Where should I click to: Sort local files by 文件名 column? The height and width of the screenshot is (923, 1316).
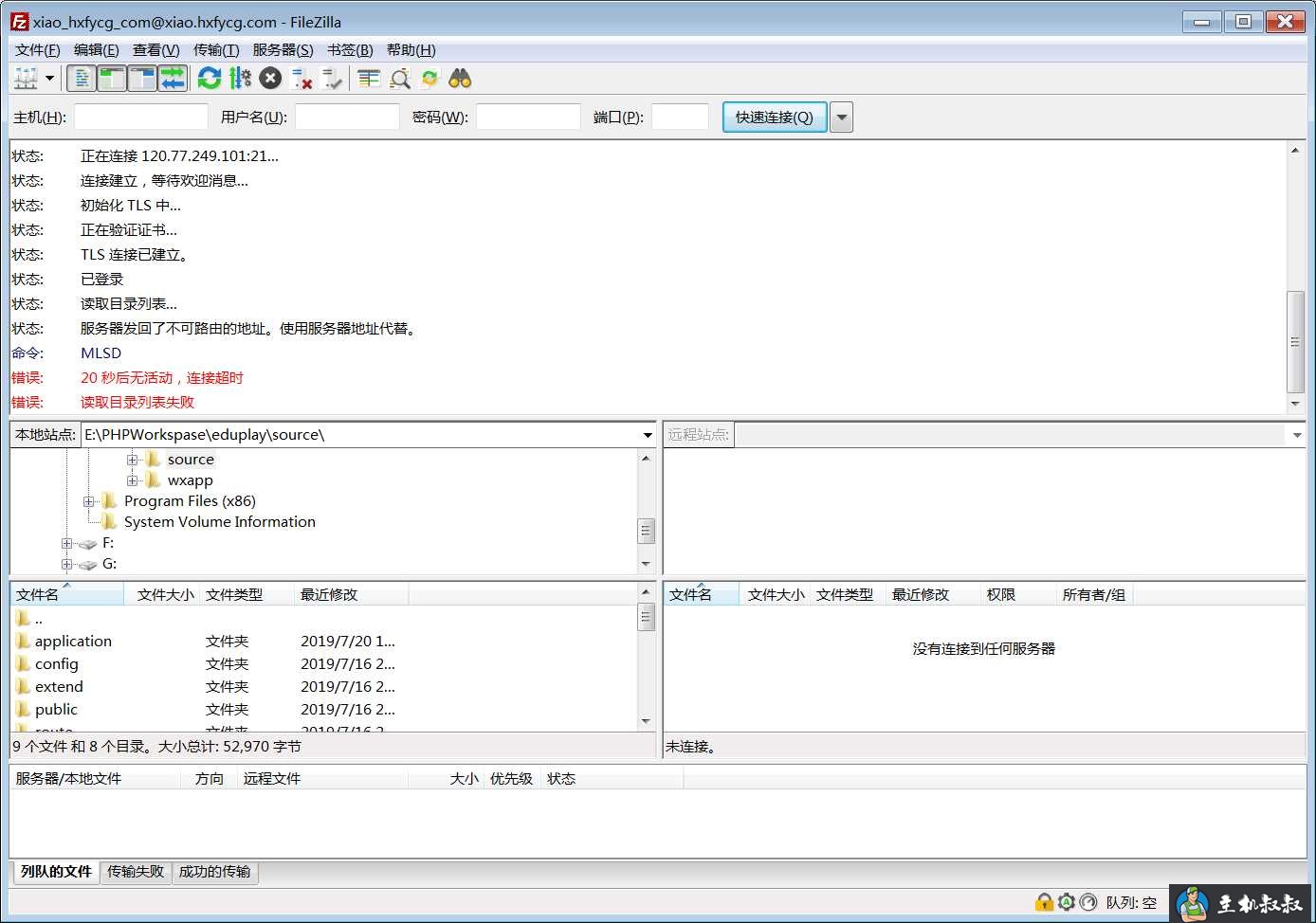coord(67,594)
